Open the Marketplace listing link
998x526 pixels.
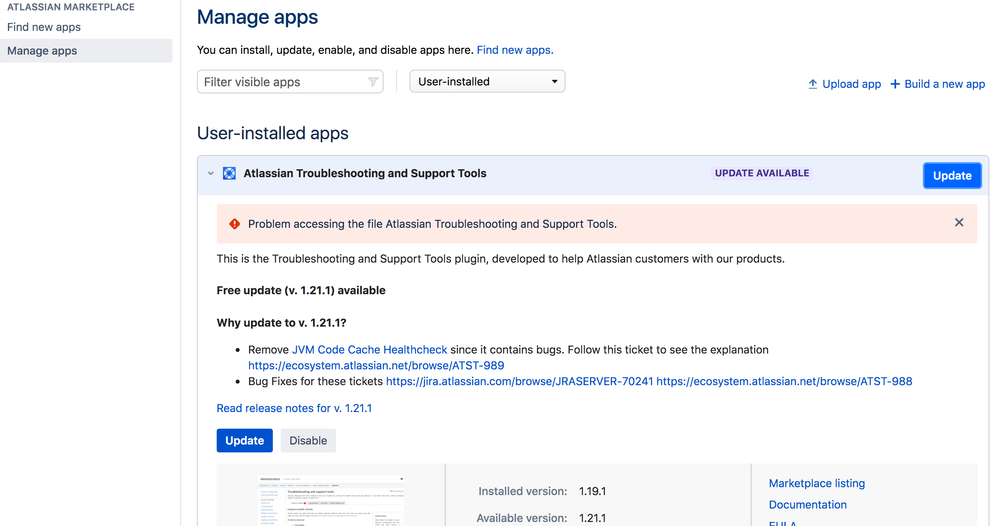click(x=817, y=483)
